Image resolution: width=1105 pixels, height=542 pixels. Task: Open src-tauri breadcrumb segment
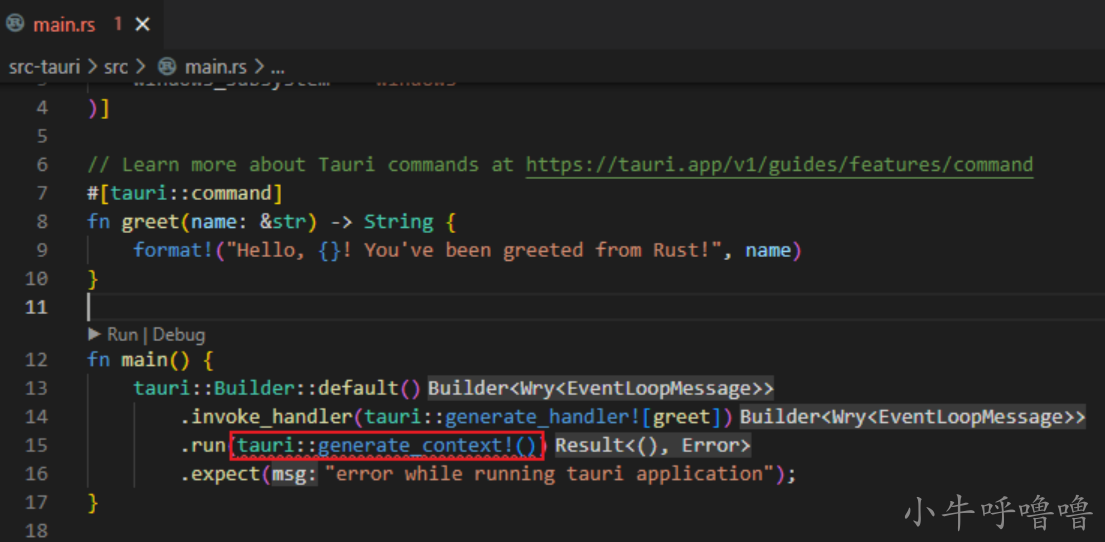click(44, 68)
